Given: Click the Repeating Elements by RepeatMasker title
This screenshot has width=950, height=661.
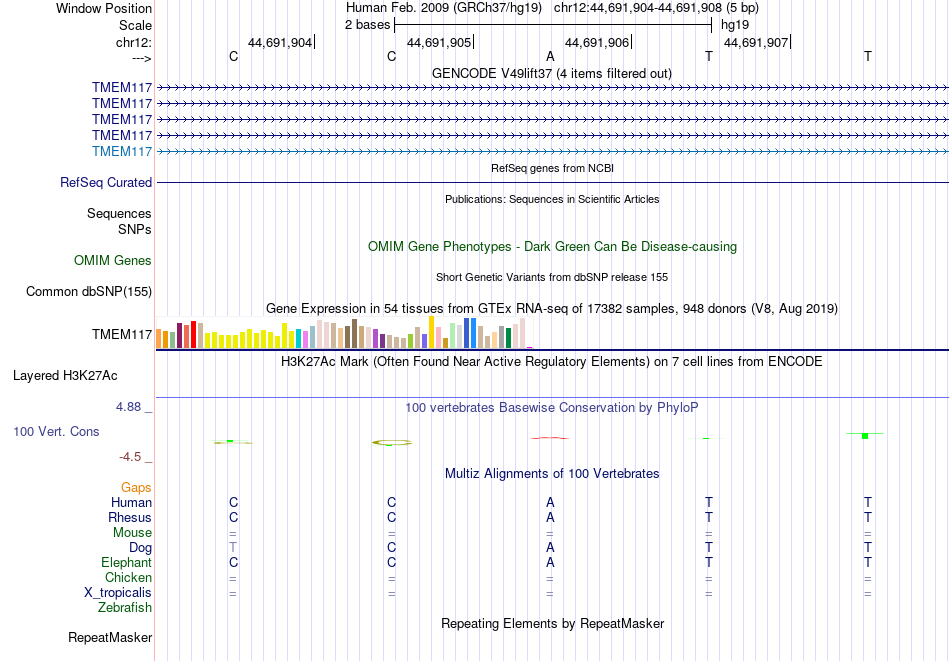Looking at the screenshot, I should point(553,623).
